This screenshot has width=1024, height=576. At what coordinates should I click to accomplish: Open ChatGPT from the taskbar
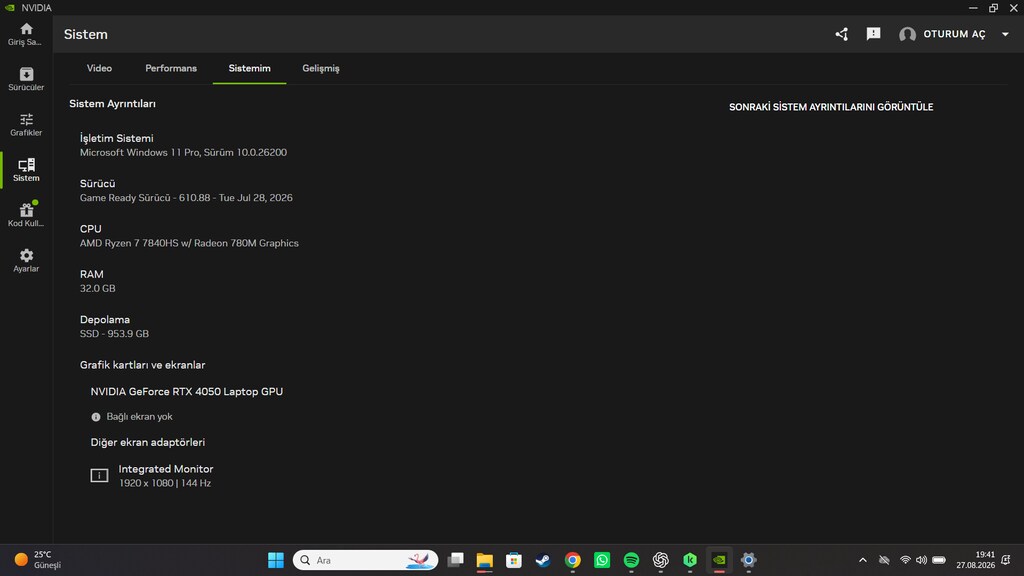click(x=661, y=560)
